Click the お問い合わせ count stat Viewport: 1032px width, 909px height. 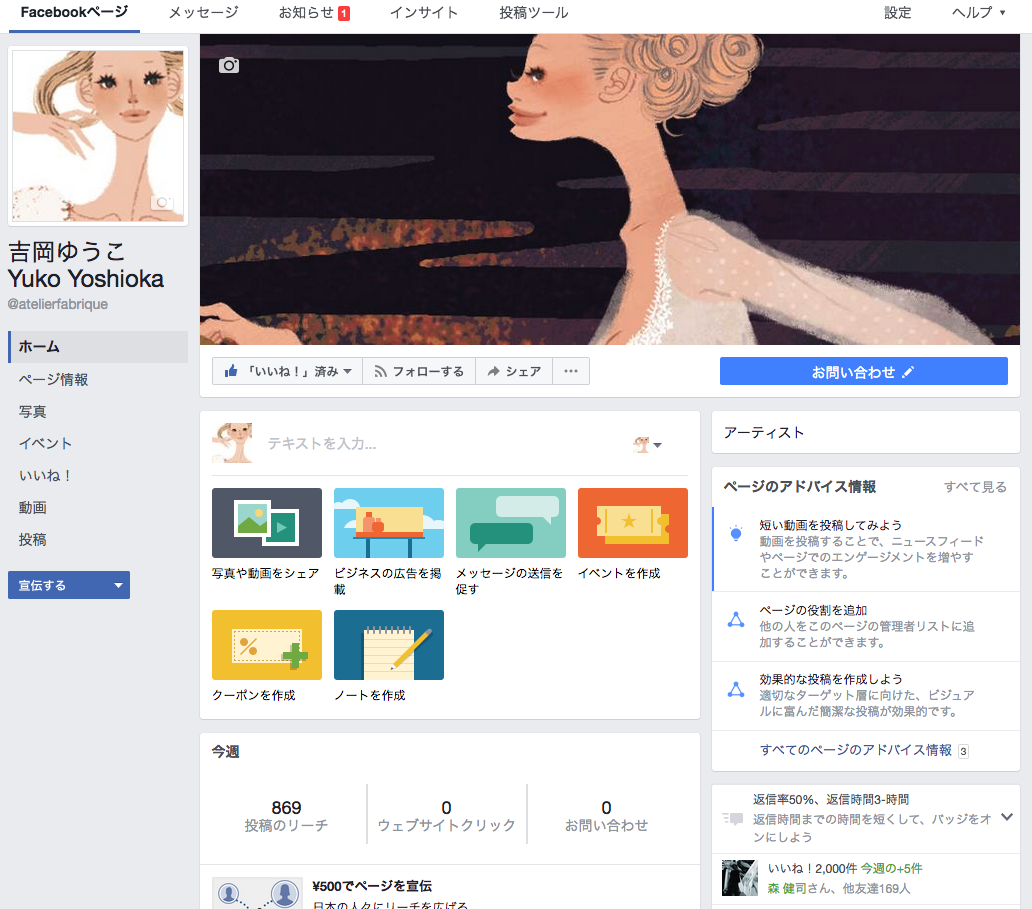click(x=606, y=816)
